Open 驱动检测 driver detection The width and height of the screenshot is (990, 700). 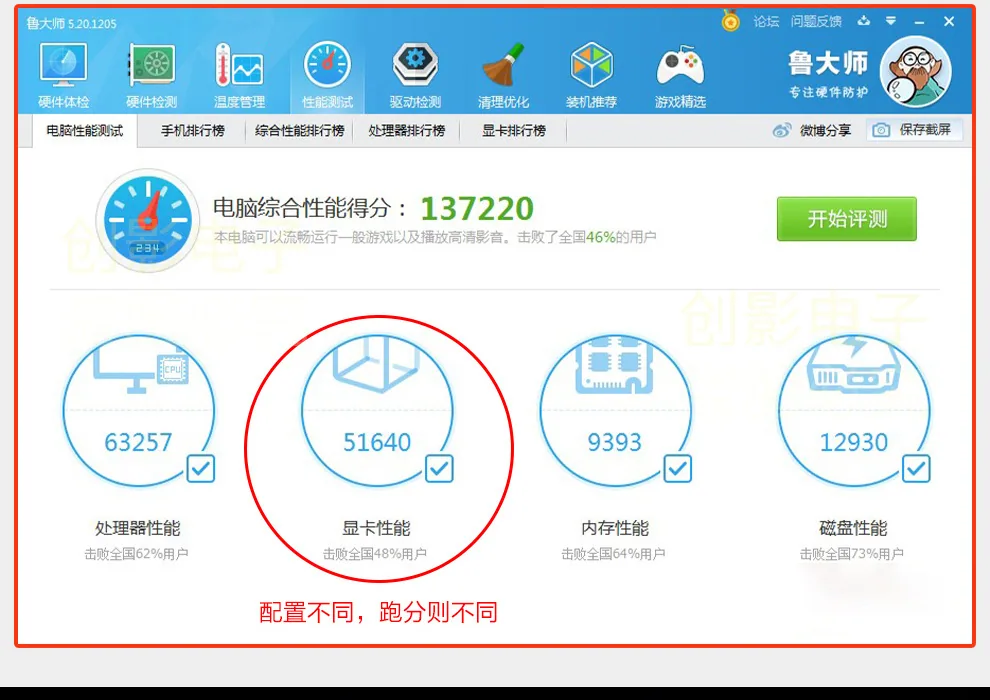click(415, 76)
